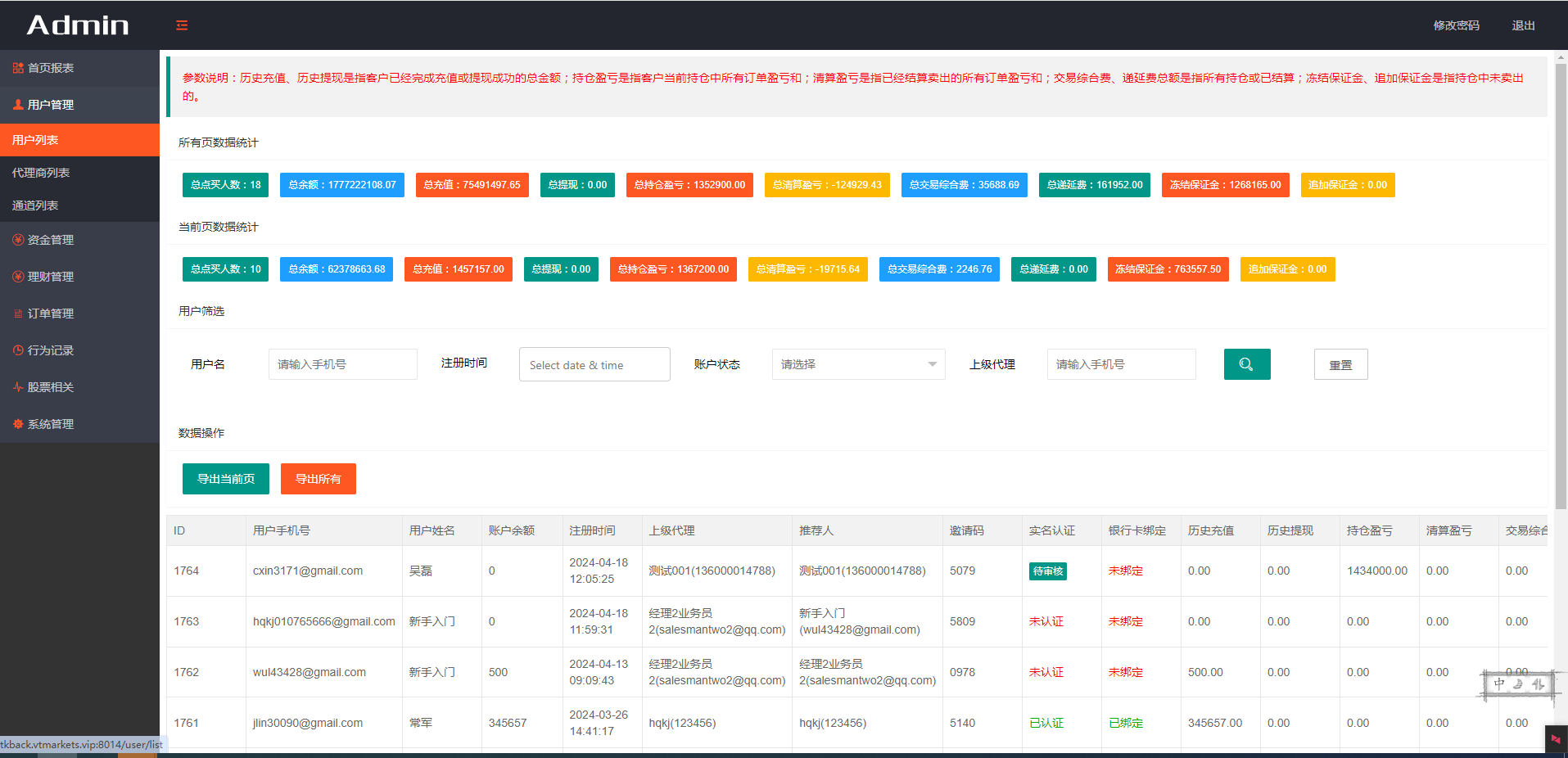This screenshot has height=758, width=1568.
Task: Select 通道列表 in the sidebar
Action: tap(35, 205)
